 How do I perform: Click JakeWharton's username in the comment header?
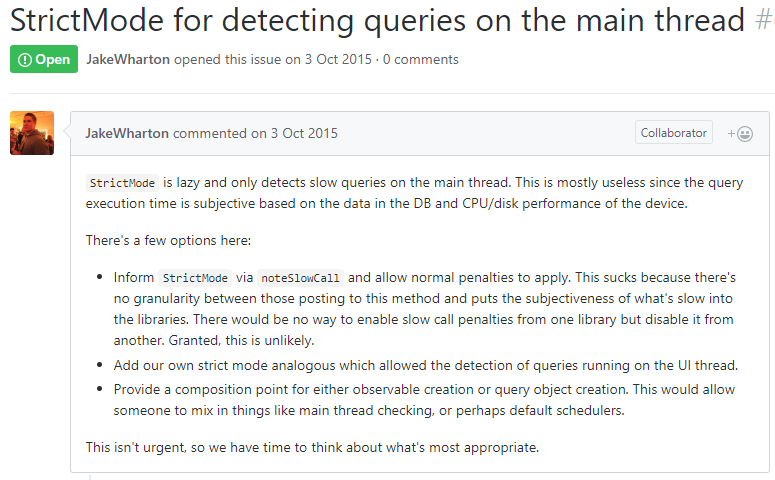click(x=128, y=133)
